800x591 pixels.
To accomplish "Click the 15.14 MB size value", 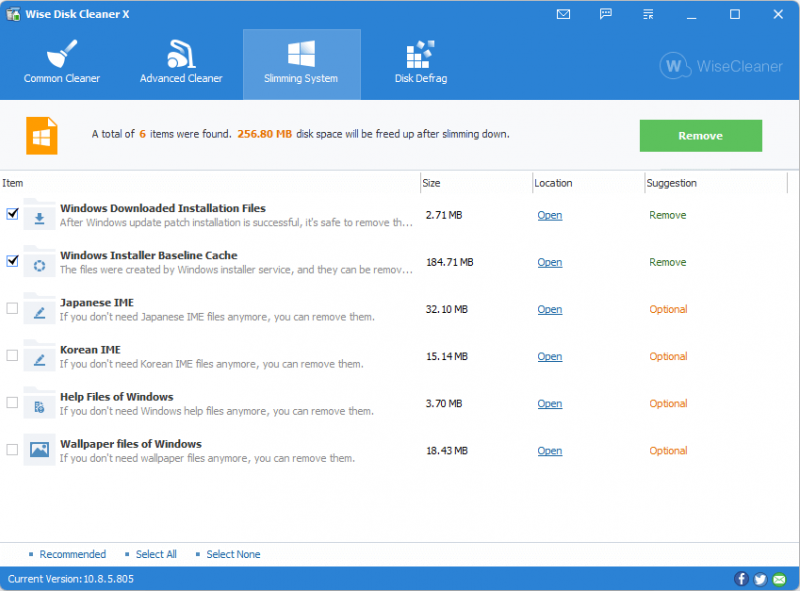I will pos(447,356).
